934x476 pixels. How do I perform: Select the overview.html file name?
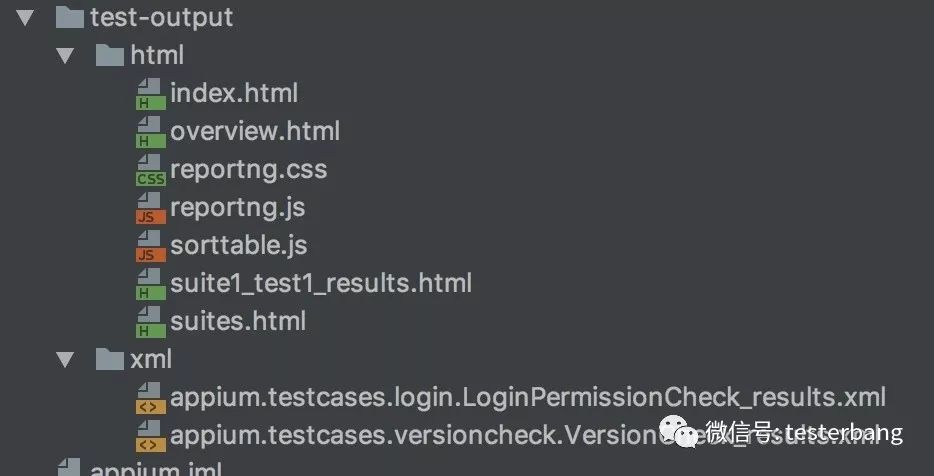click(255, 132)
